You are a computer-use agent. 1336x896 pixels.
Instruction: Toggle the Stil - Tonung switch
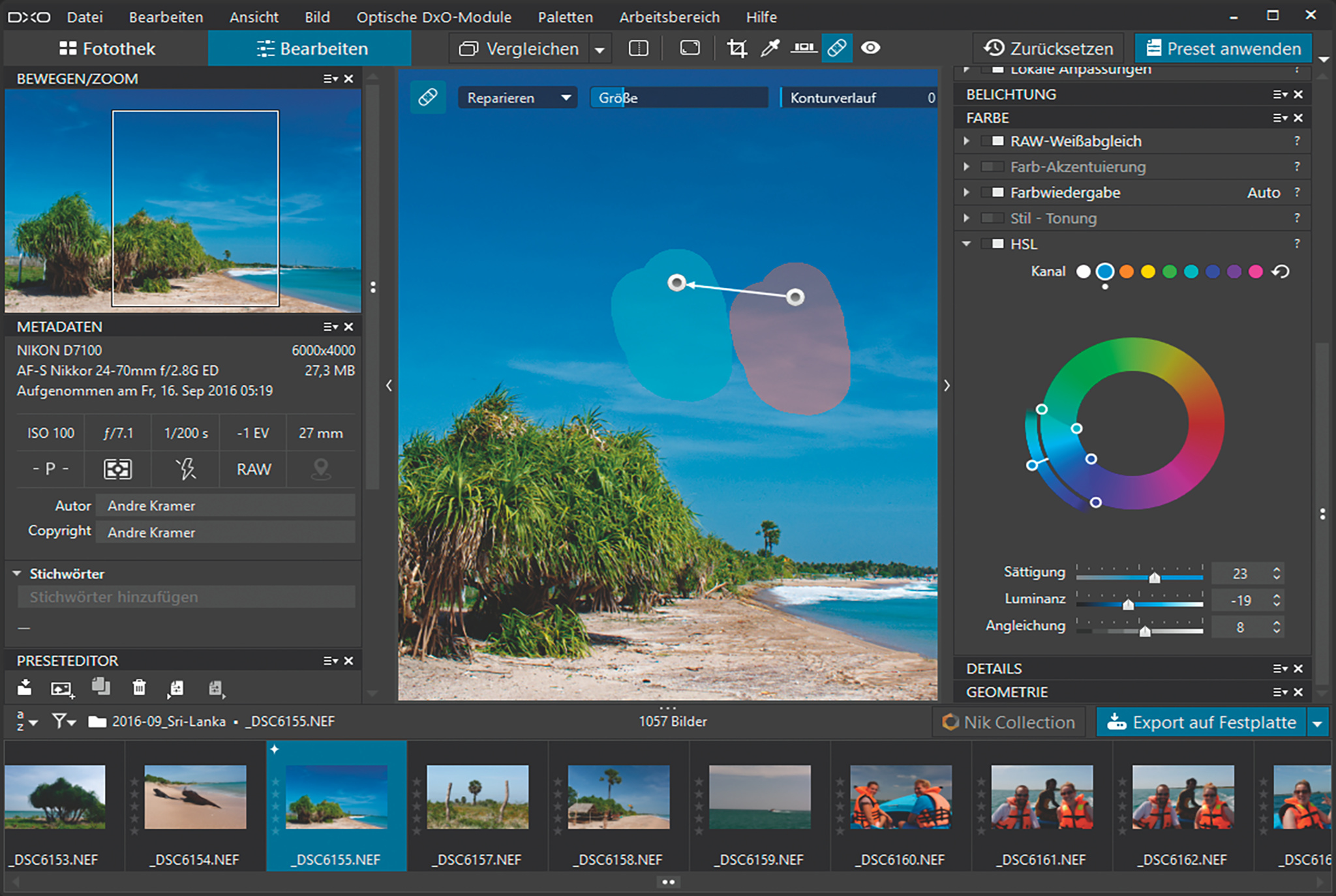point(993,218)
